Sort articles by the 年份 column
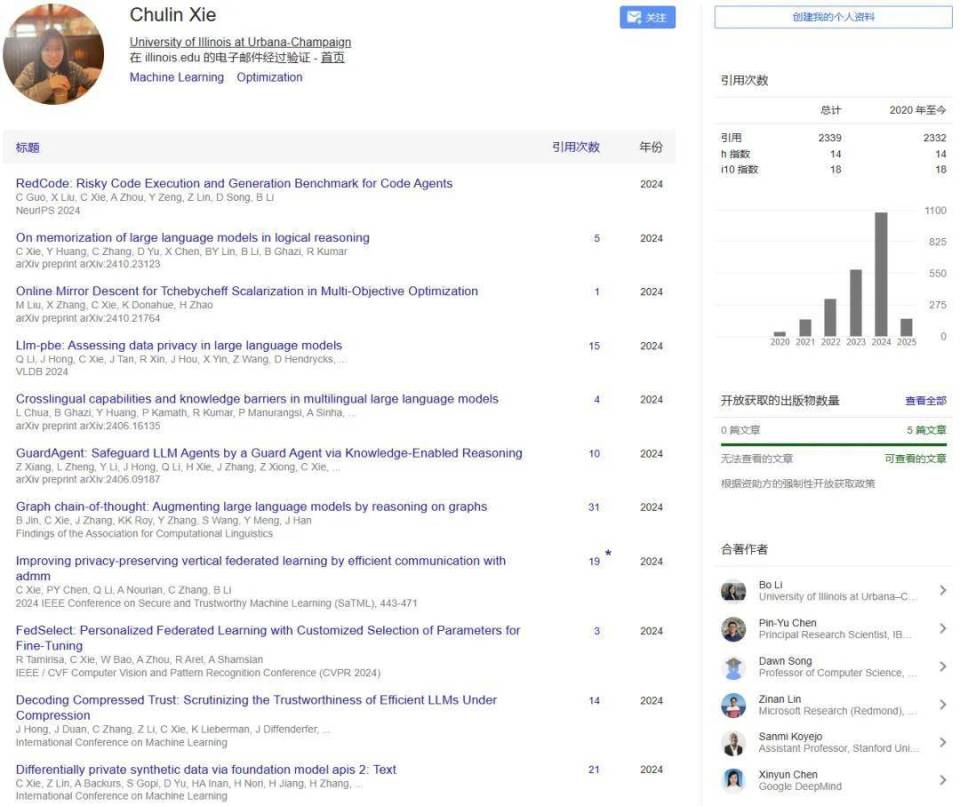Viewport: 960px width, 806px height. pos(651,147)
